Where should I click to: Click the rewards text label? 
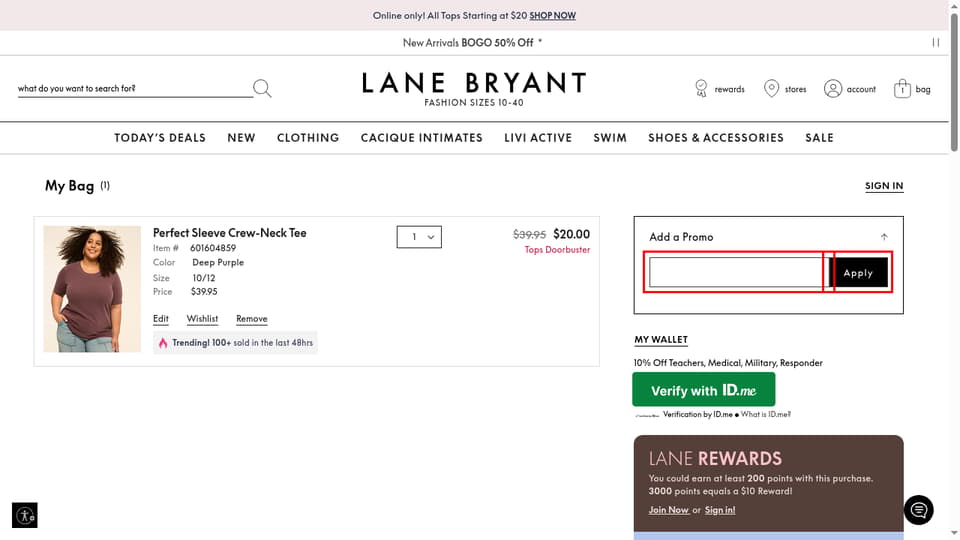[x=729, y=89]
